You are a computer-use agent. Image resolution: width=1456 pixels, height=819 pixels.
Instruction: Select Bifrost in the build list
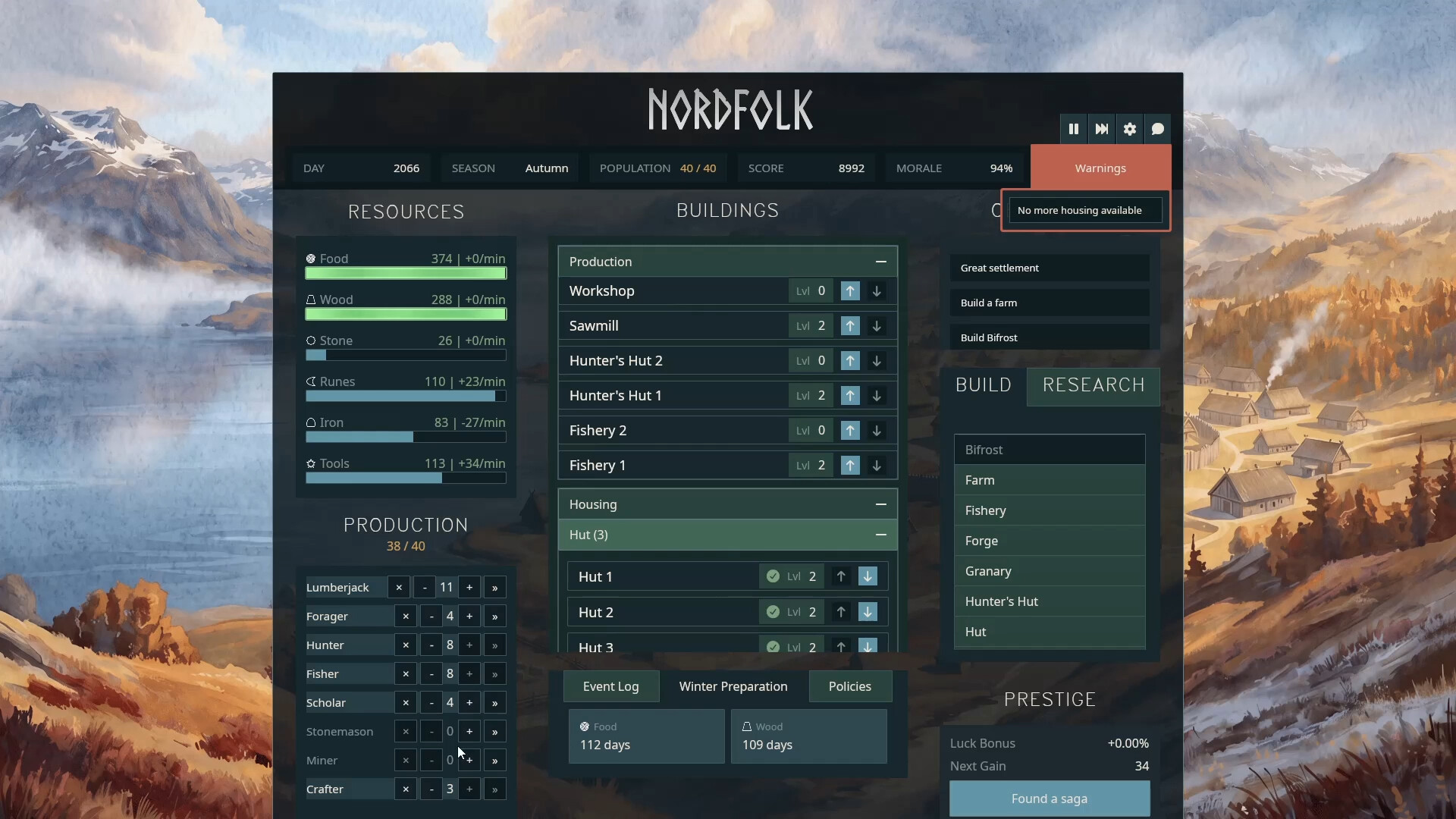[1050, 450]
